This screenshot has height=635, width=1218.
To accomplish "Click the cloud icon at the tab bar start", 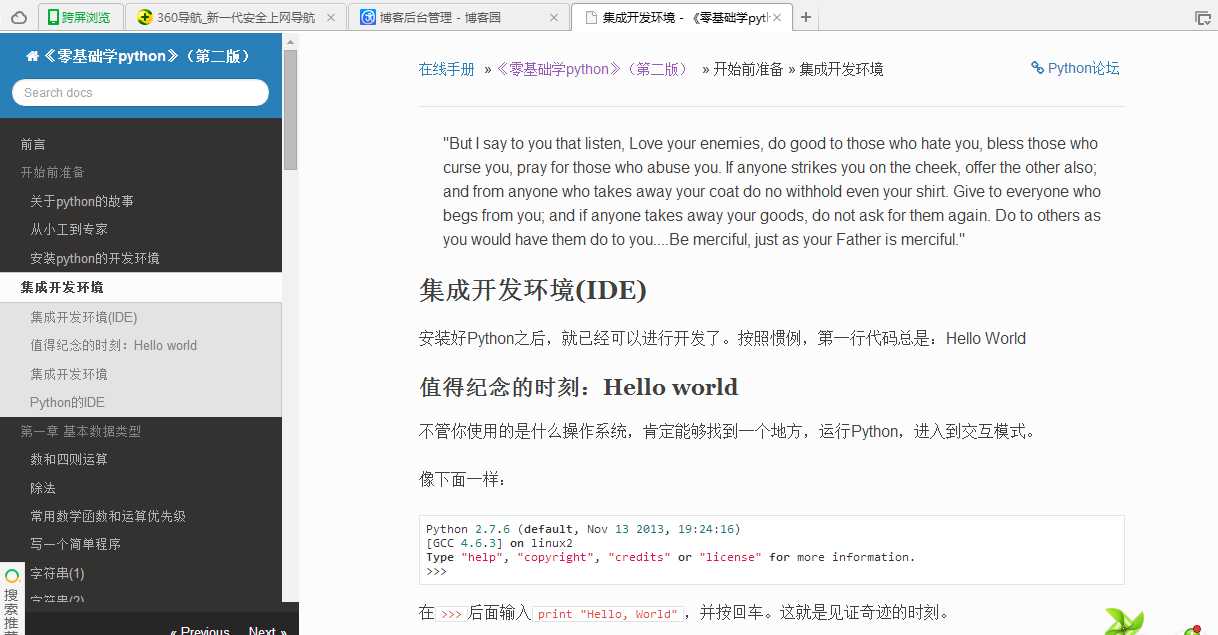I will [x=19, y=17].
